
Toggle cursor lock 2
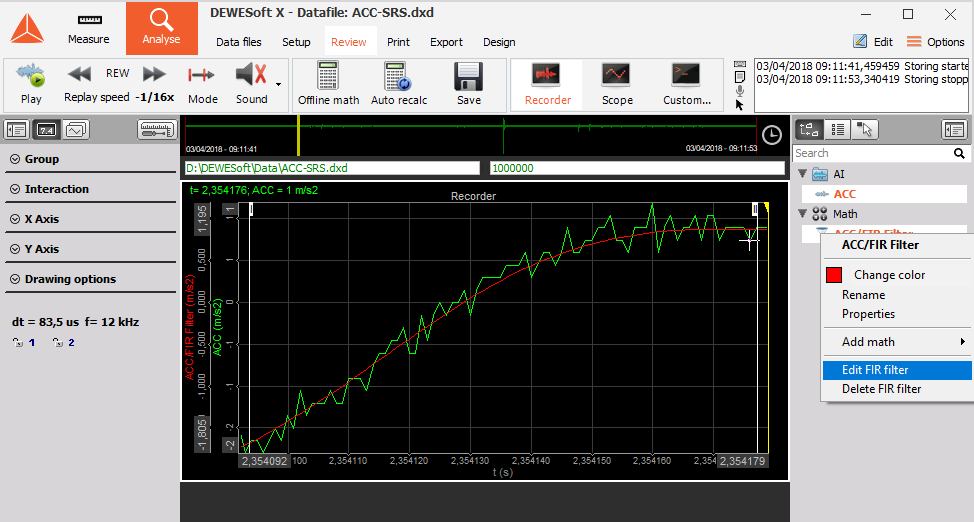click(x=64, y=342)
